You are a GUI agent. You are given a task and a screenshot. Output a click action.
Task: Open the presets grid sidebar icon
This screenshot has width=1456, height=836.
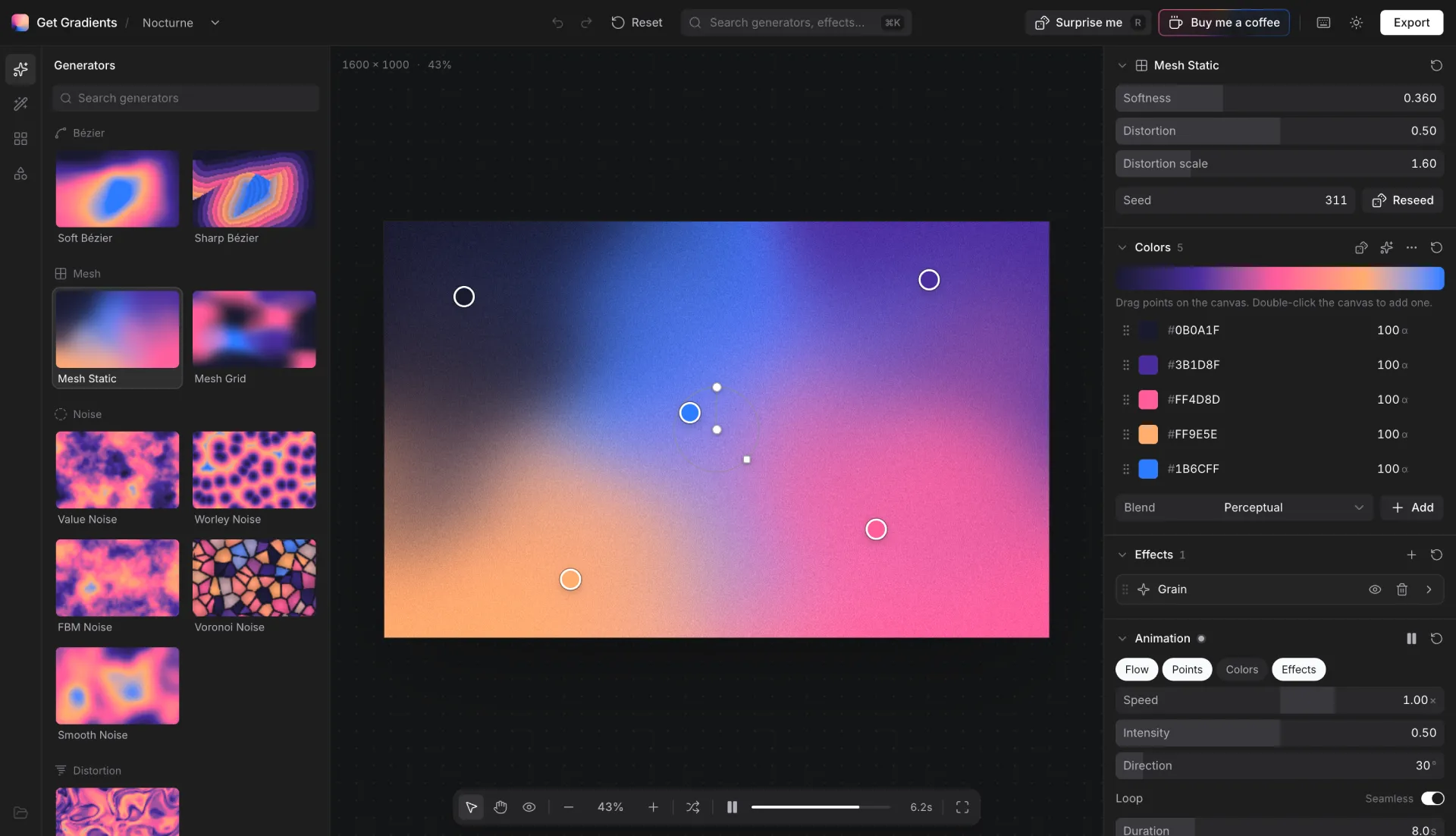pyautogui.click(x=20, y=139)
